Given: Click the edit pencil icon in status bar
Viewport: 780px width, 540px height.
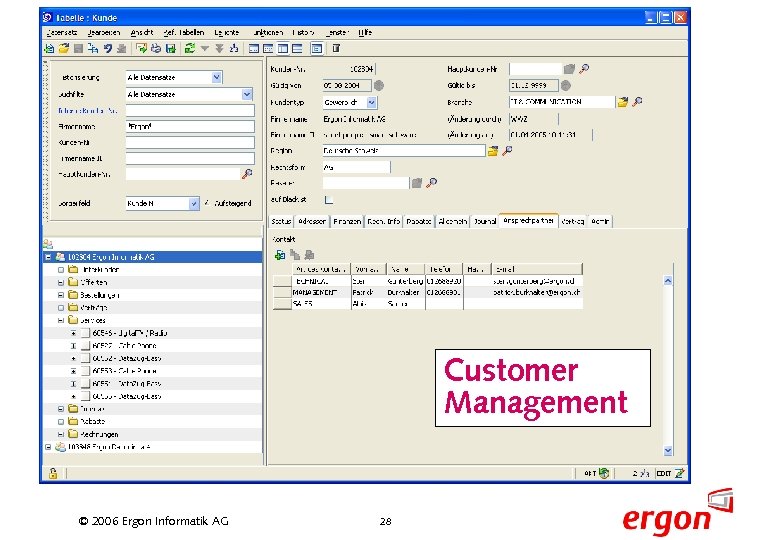Looking at the screenshot, I should [x=680, y=473].
